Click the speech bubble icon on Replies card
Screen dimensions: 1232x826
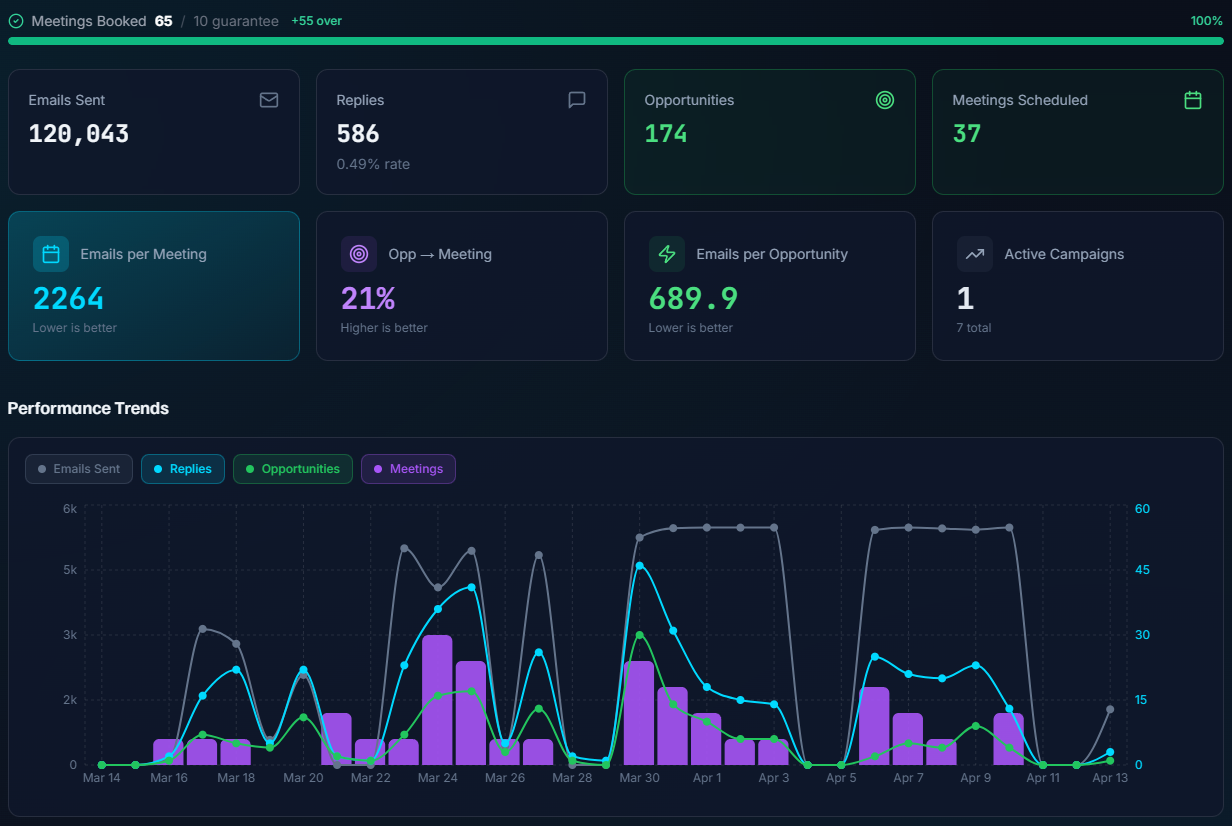[577, 100]
